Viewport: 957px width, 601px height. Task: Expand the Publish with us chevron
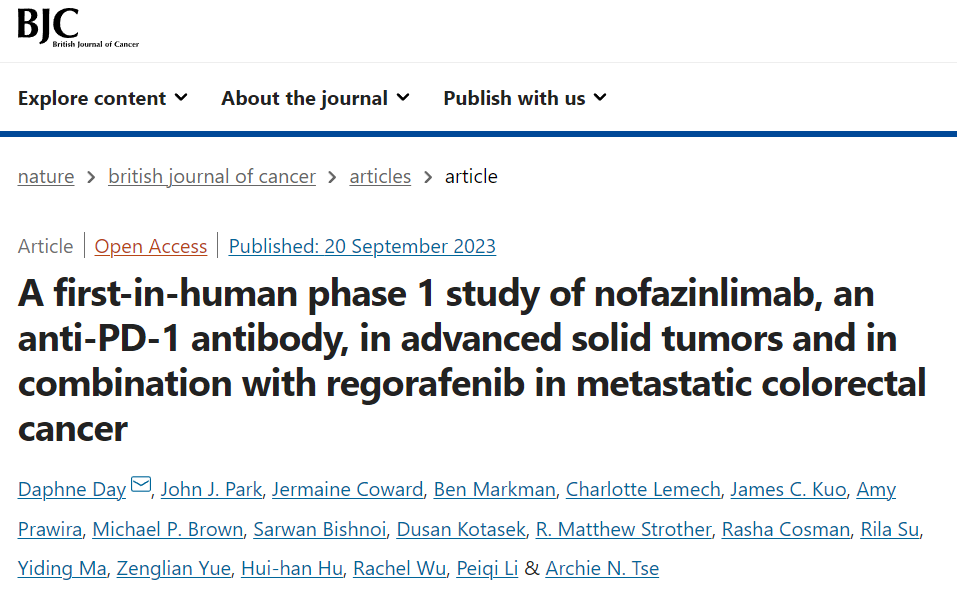pyautogui.click(x=600, y=97)
